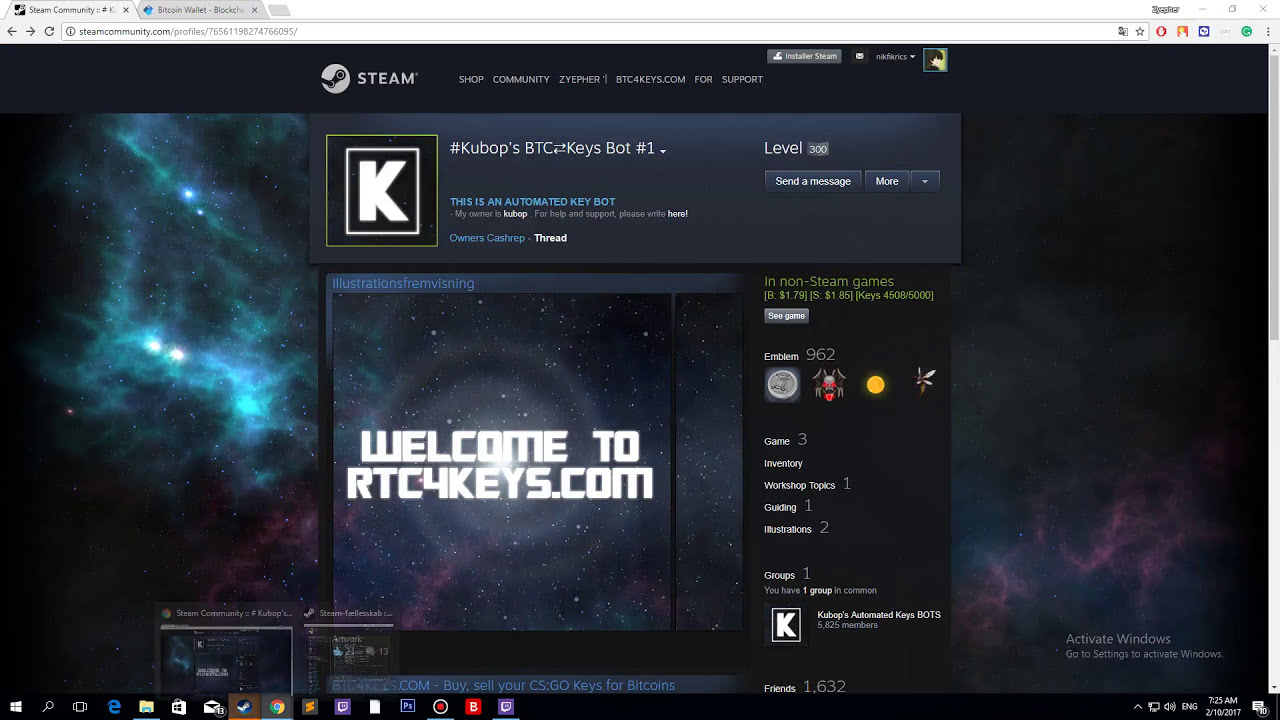Open the dropdown arrow beside More
The width and height of the screenshot is (1280, 720).
pyautogui.click(x=925, y=181)
